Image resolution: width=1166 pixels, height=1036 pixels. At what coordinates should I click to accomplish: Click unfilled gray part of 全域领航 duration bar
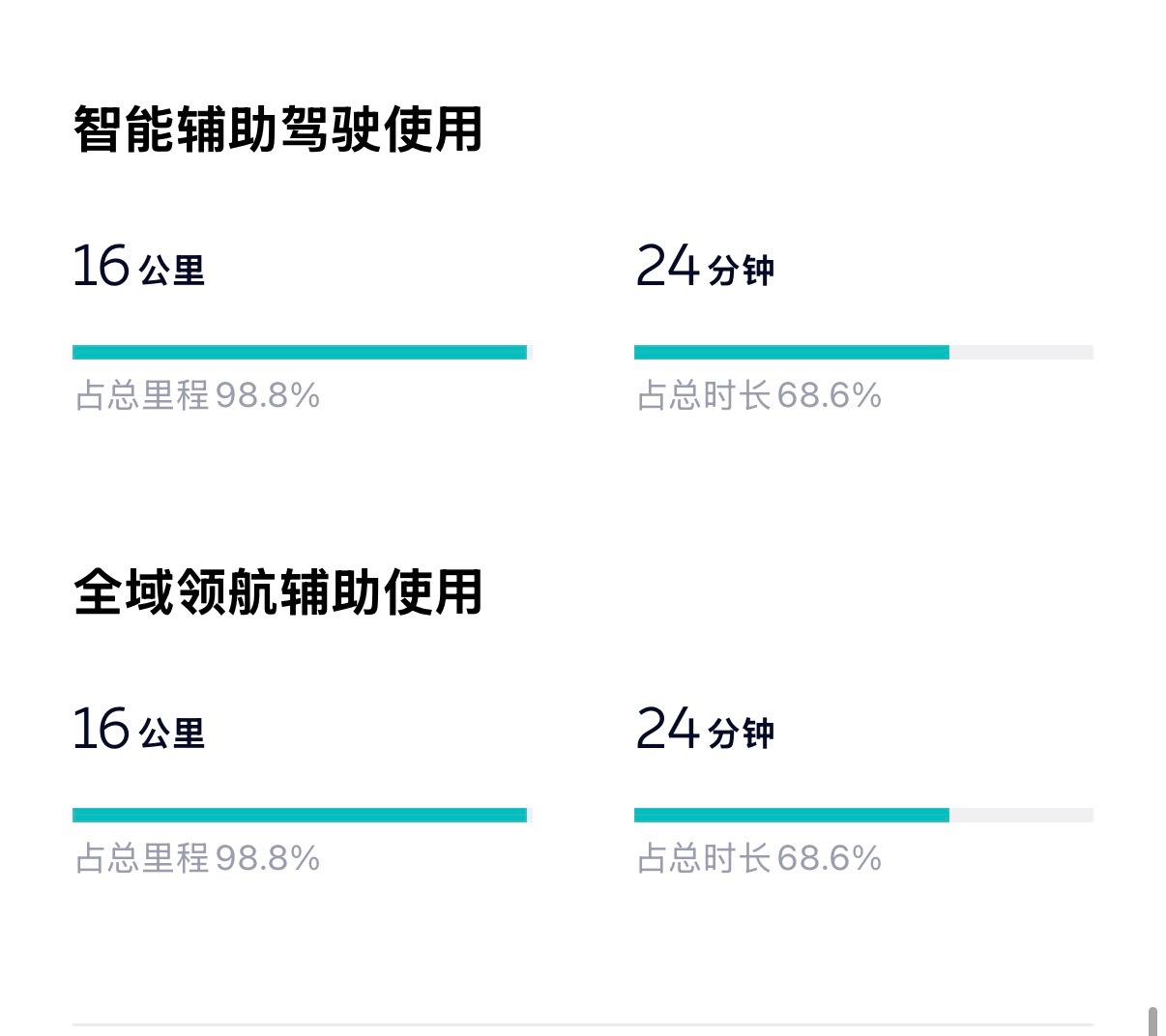[x=1021, y=816]
